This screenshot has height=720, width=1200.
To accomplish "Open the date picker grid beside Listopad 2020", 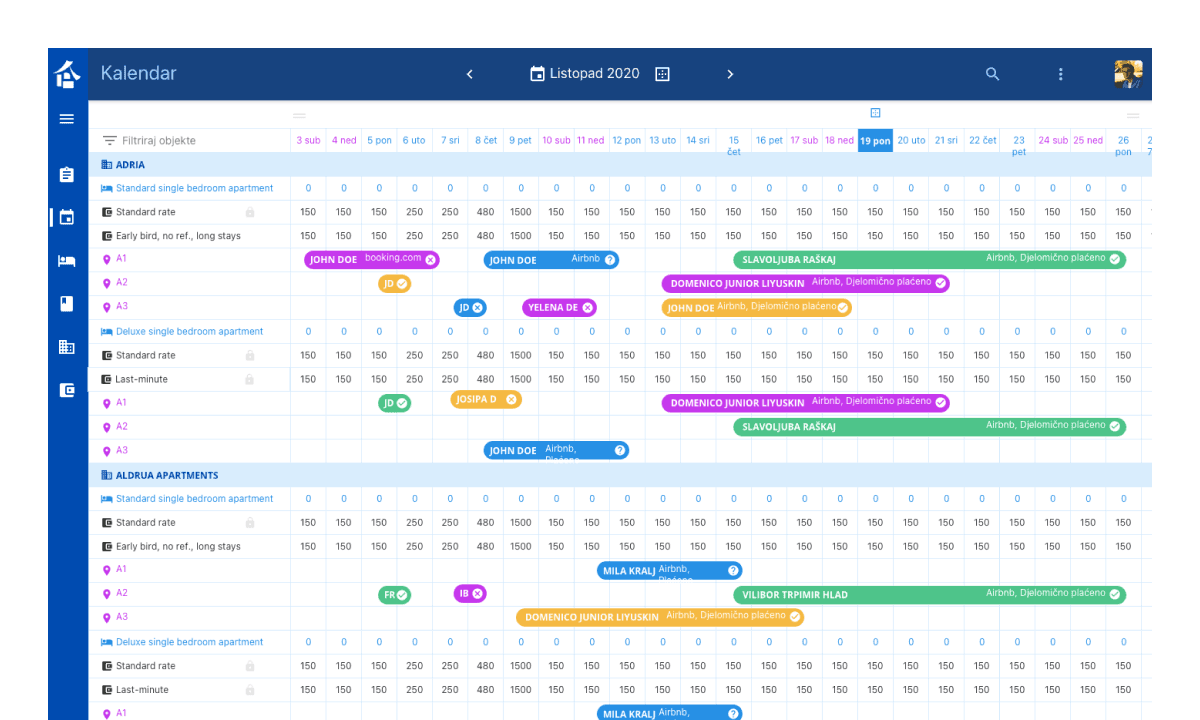I will coord(662,73).
